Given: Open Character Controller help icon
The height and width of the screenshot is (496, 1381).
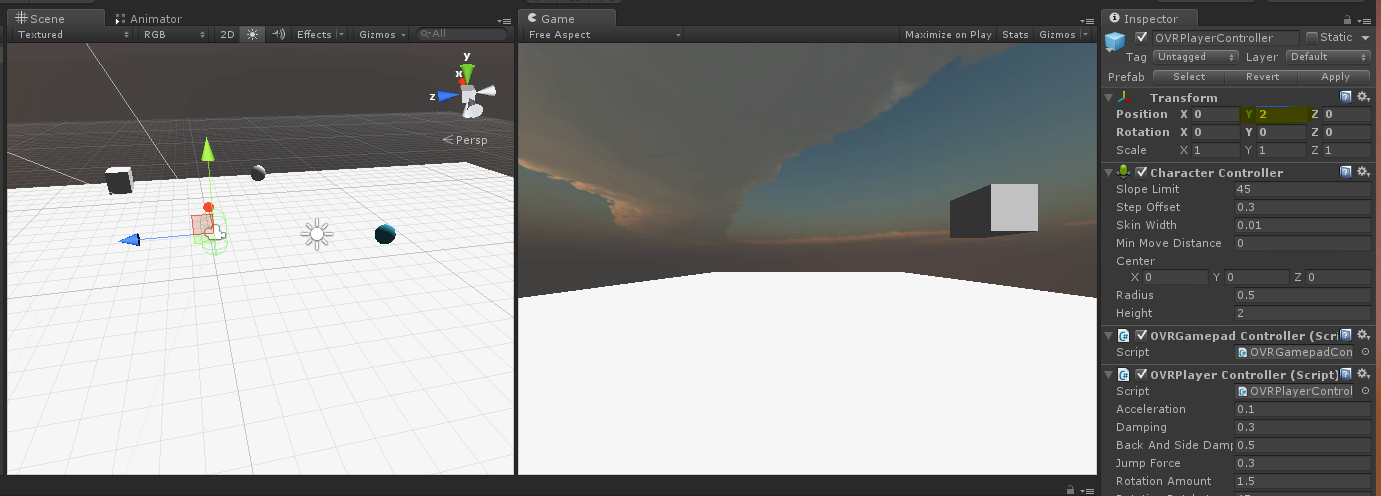Looking at the screenshot, I should [1346, 172].
